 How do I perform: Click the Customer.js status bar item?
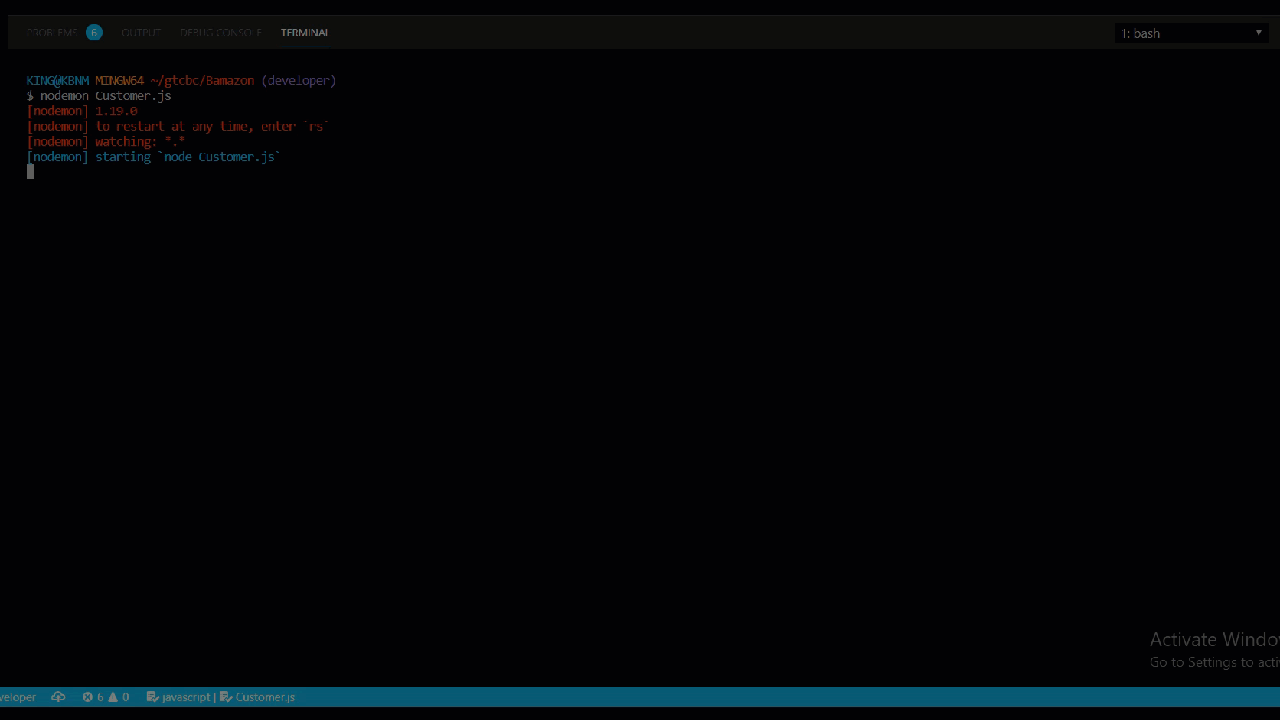coord(258,697)
